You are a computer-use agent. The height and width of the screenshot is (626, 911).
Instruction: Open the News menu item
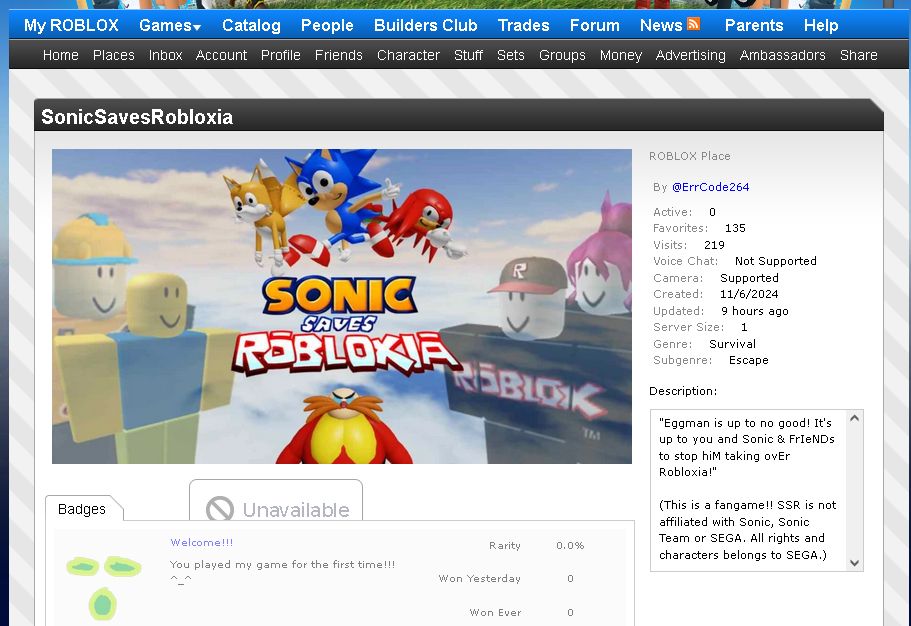tap(661, 26)
